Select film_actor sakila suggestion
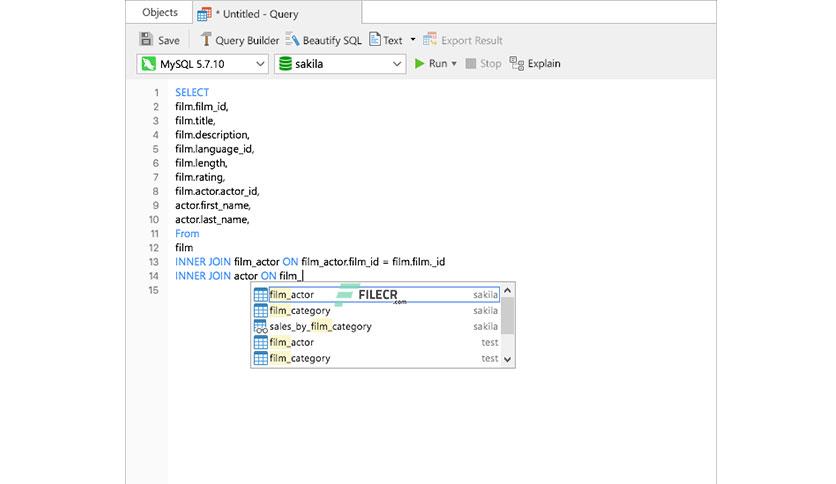 376,294
